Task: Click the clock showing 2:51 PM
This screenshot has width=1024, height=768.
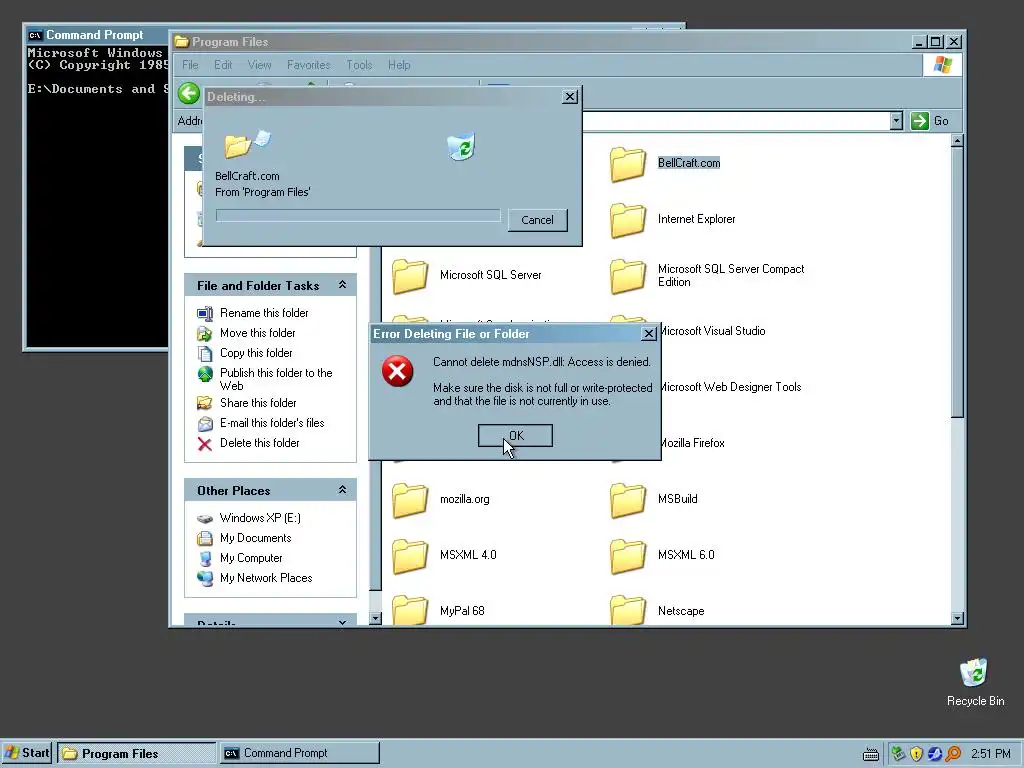Action: [x=990, y=754]
